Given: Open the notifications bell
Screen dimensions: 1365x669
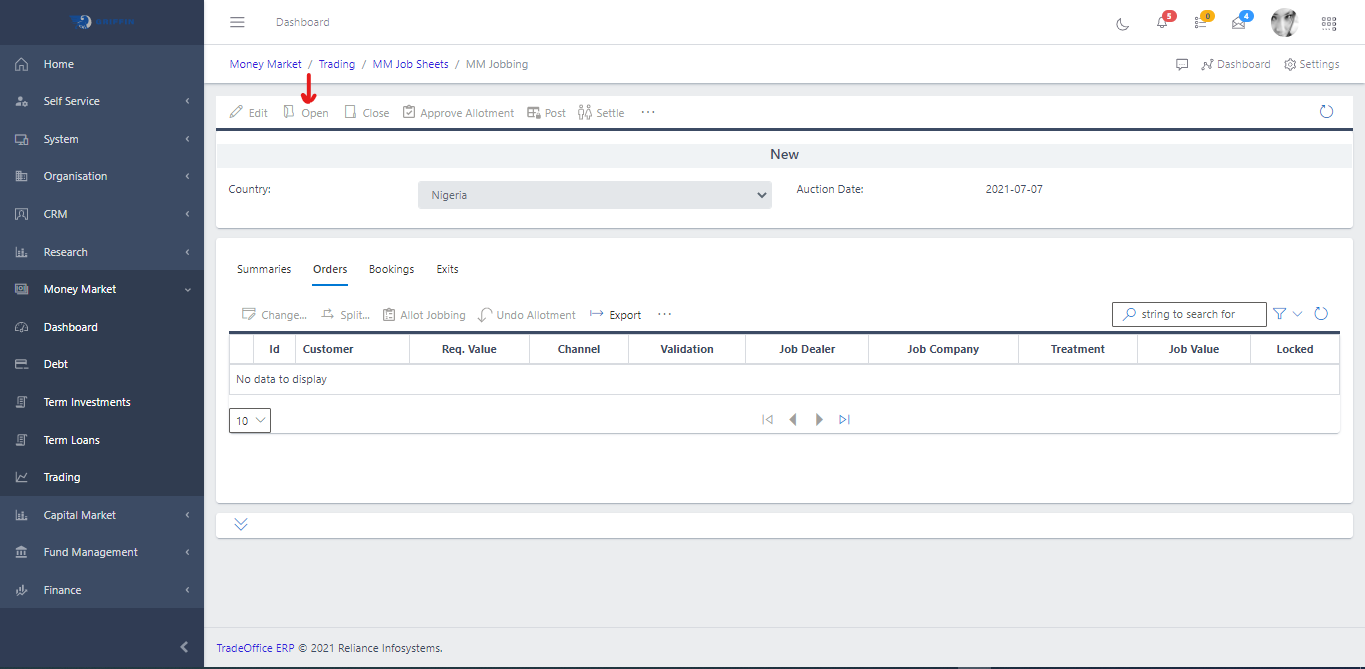Looking at the screenshot, I should tap(1161, 22).
